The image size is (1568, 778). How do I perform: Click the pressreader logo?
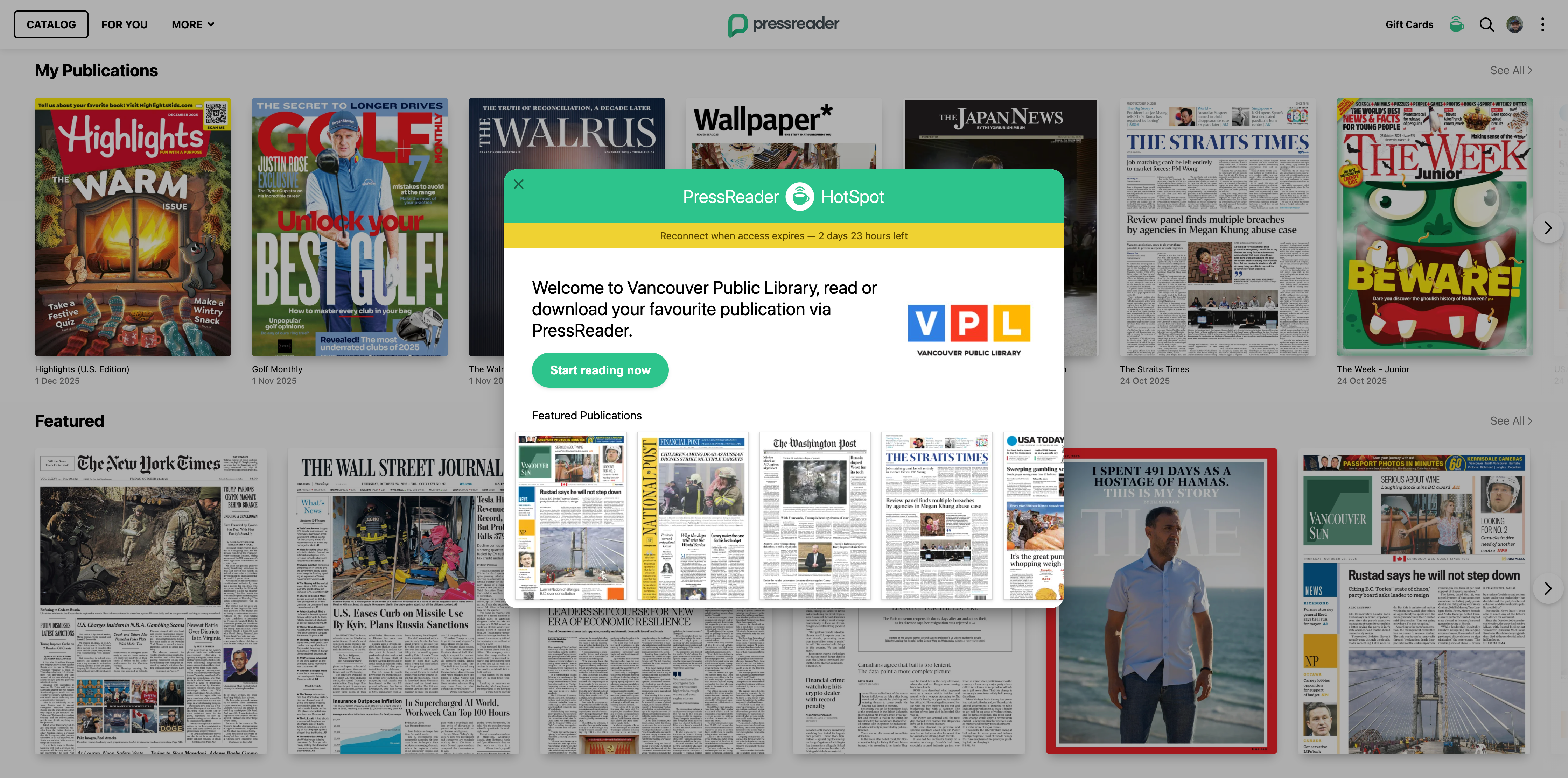(x=783, y=24)
